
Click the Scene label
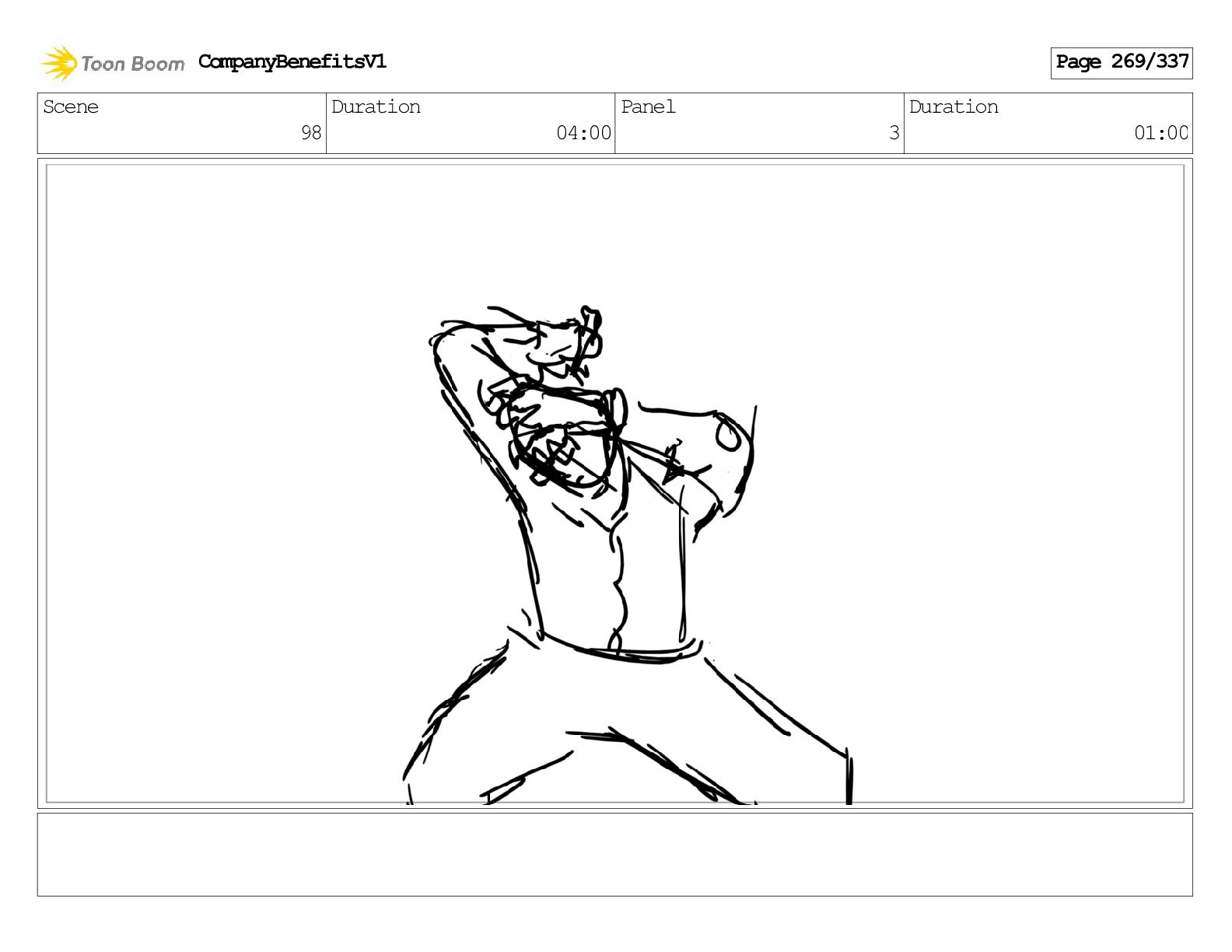[x=71, y=107]
